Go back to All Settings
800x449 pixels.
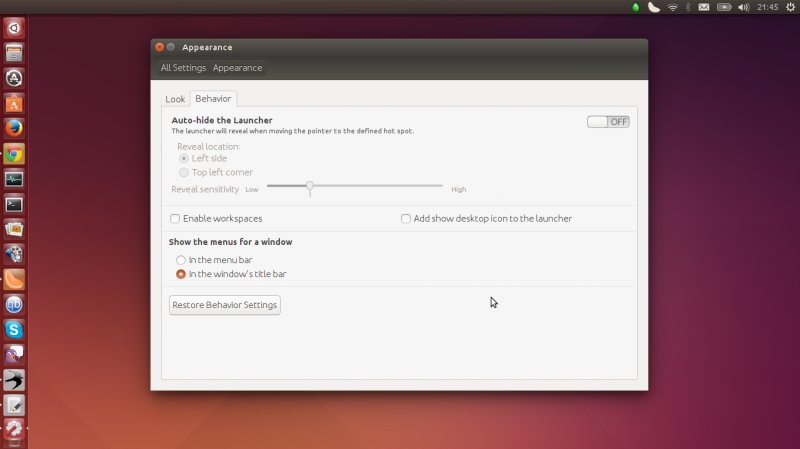[183, 68]
